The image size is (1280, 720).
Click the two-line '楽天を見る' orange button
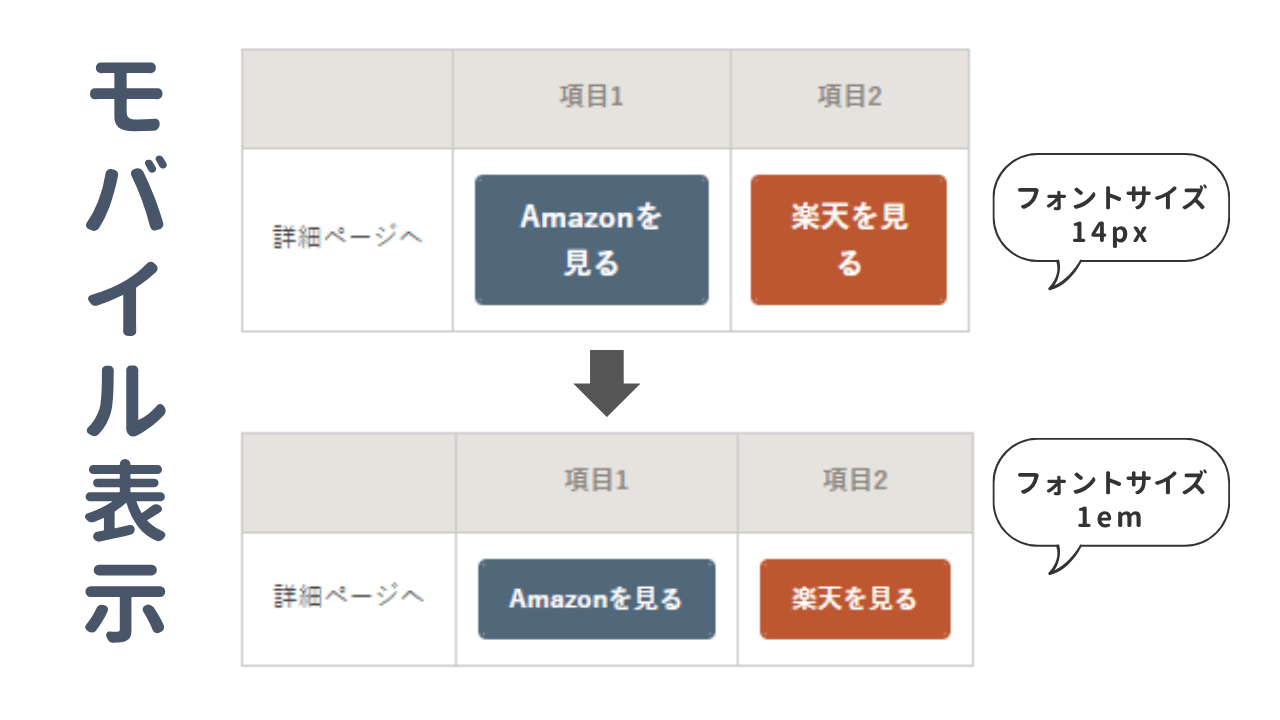tap(848, 240)
